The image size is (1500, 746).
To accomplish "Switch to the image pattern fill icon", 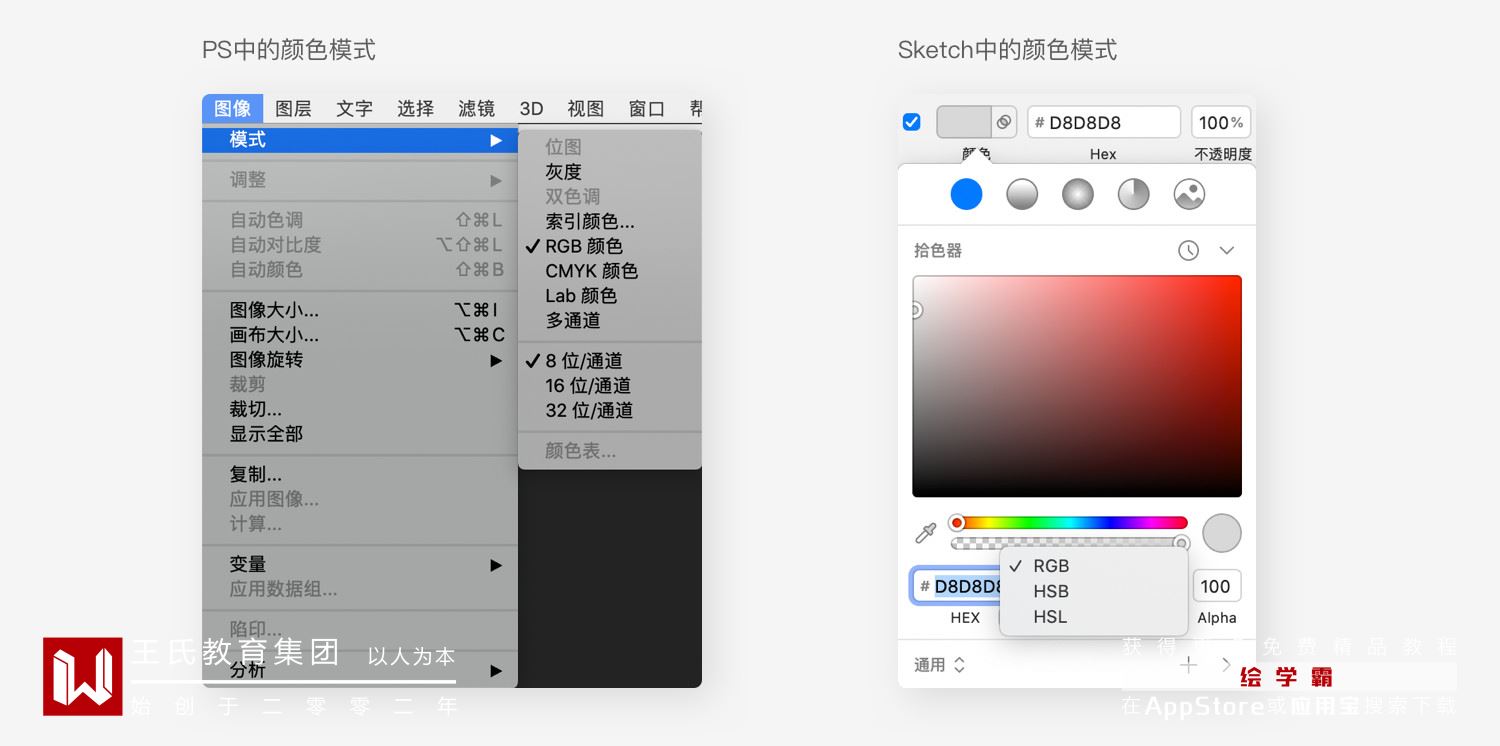I will 1189,194.
